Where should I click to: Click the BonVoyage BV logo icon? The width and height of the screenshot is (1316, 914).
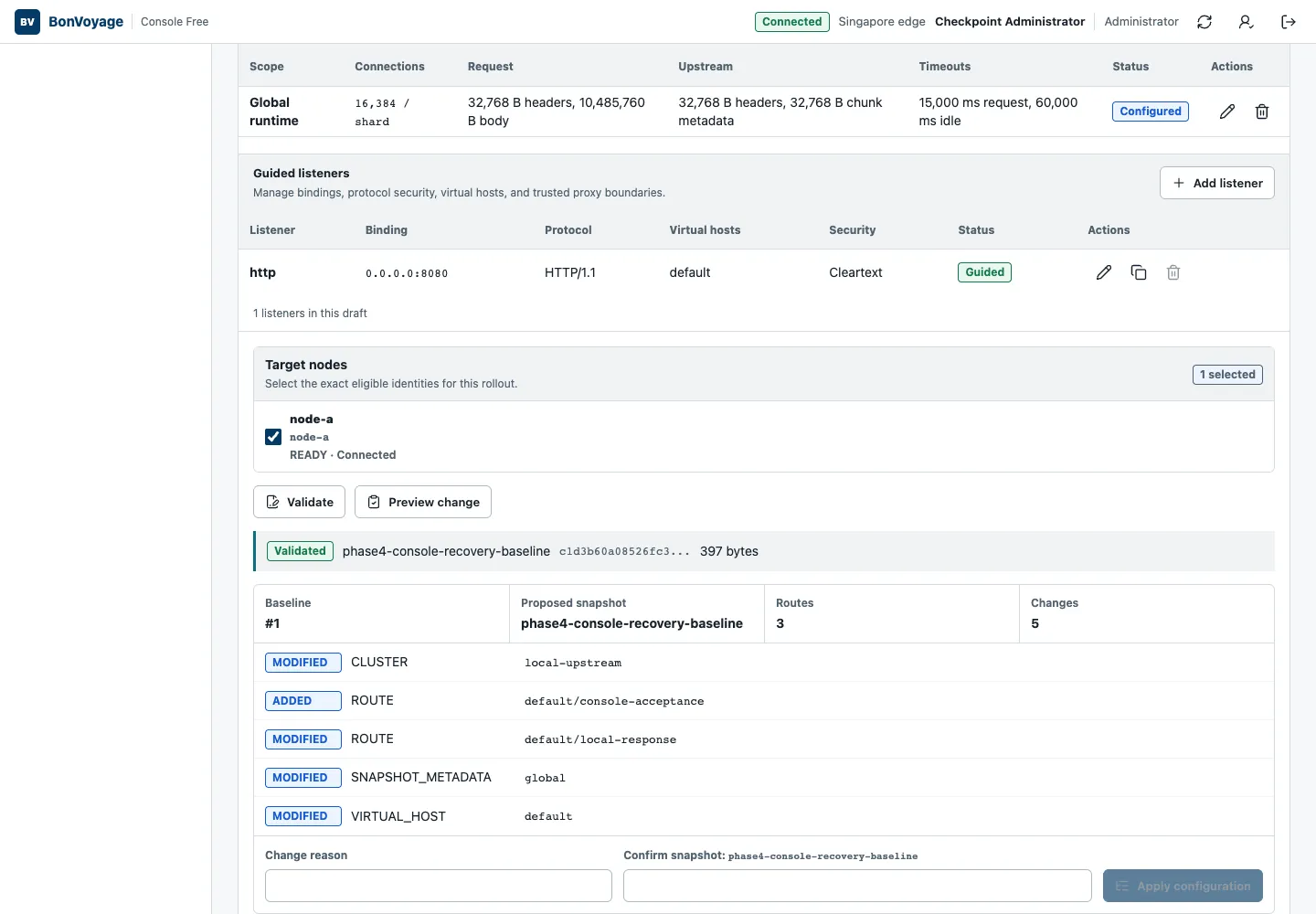pyautogui.click(x=27, y=22)
